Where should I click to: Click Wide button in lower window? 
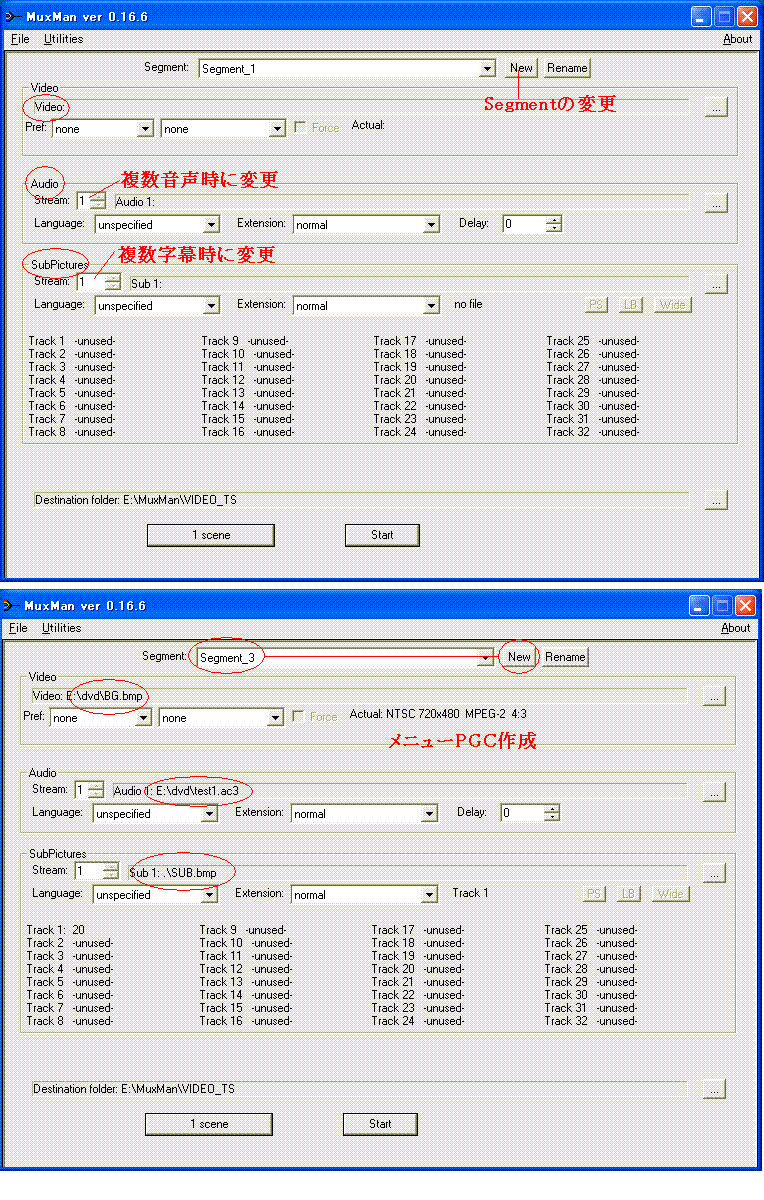[x=670, y=894]
